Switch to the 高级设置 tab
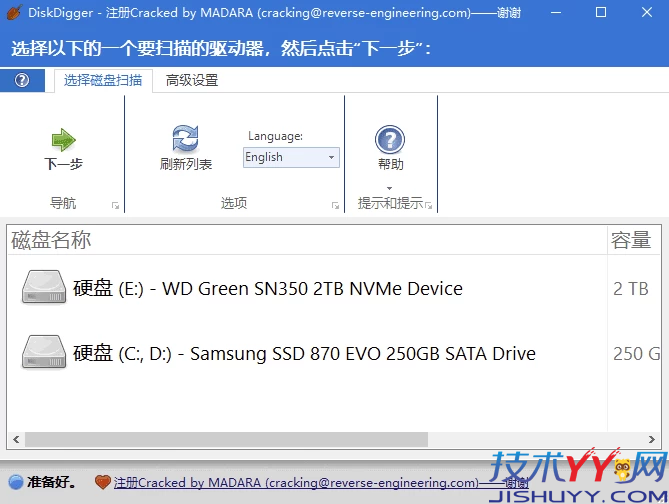Image resolution: width=669 pixels, height=504 pixels. click(192, 80)
